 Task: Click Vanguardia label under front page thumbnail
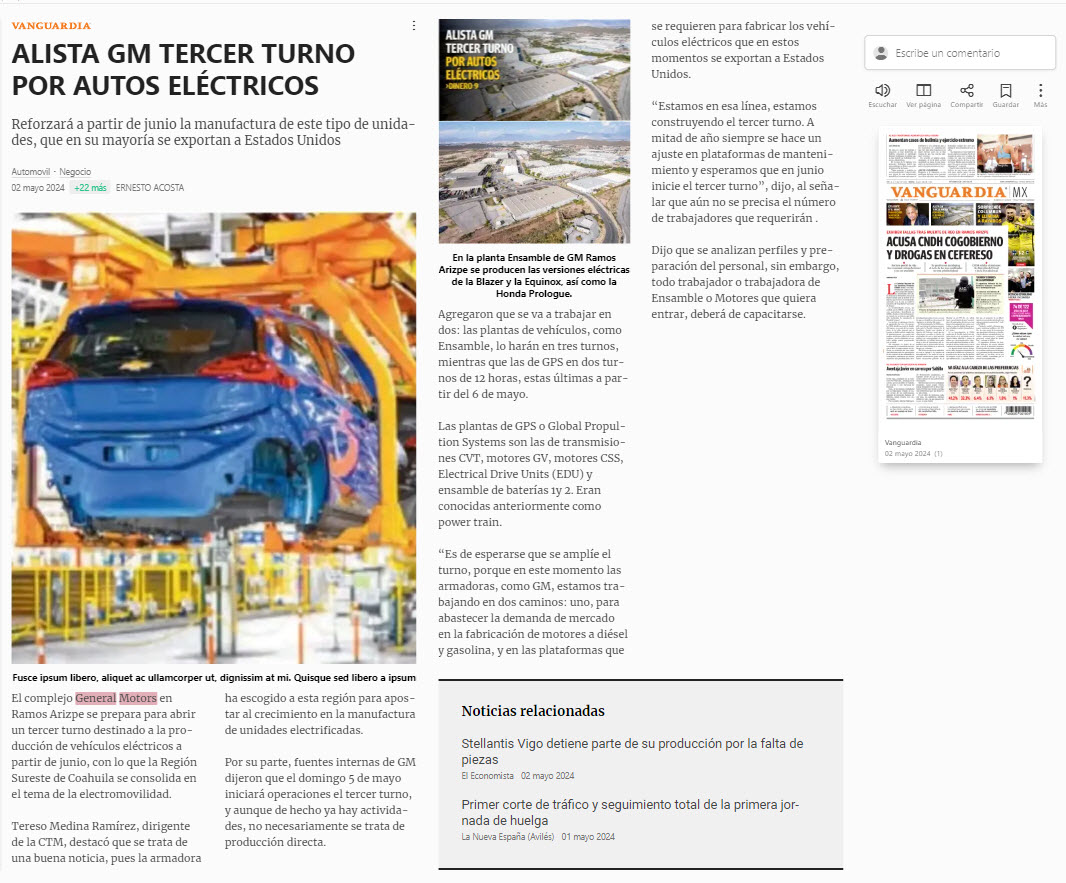point(903,443)
